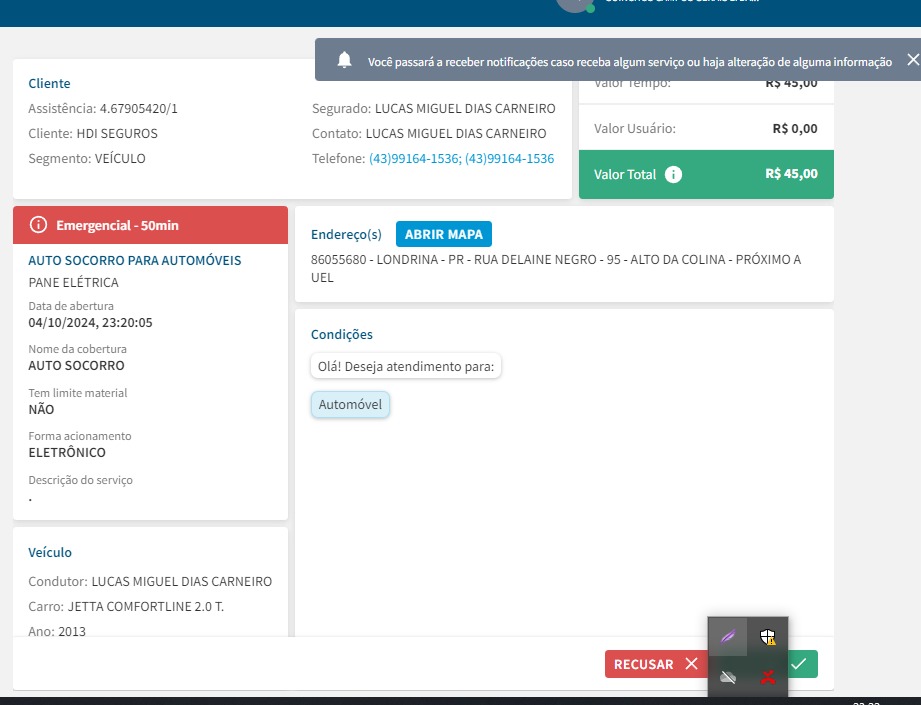This screenshot has width=921, height=705.
Task: Refuse the service with RECUSAR
Action: coord(656,664)
